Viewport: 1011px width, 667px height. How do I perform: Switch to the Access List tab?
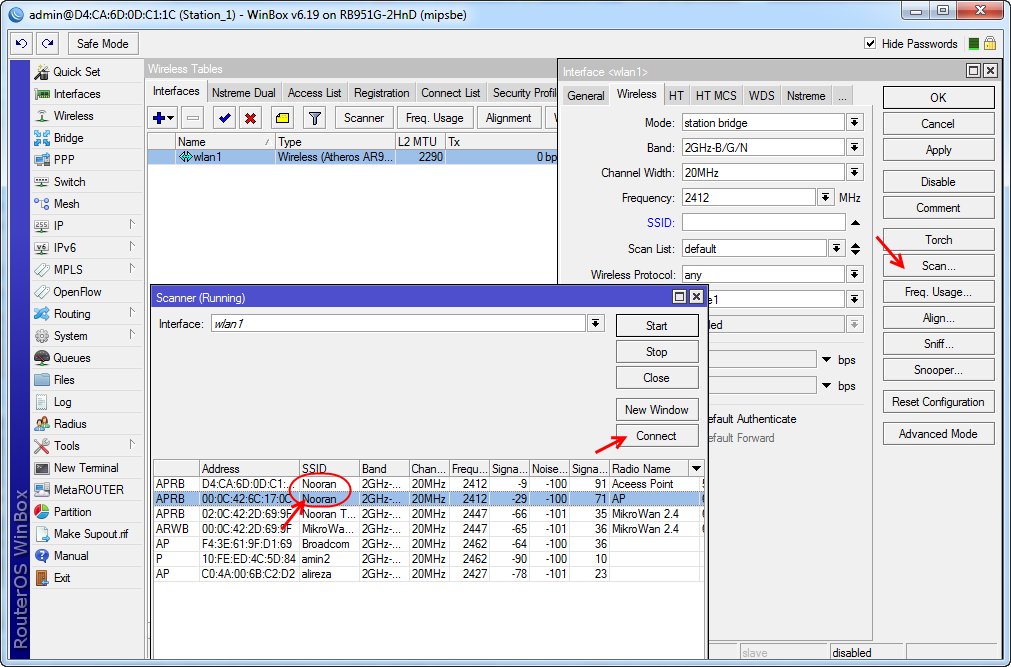315,93
